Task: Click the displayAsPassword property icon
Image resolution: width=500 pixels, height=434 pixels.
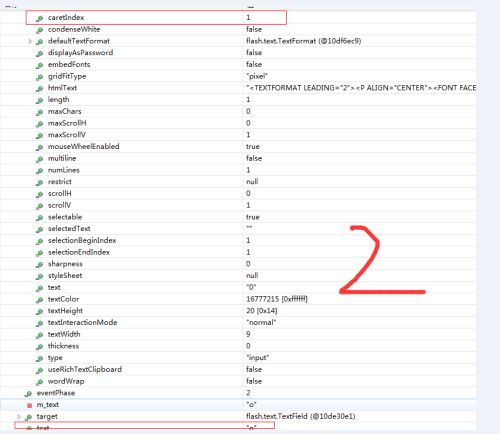Action: (40, 53)
